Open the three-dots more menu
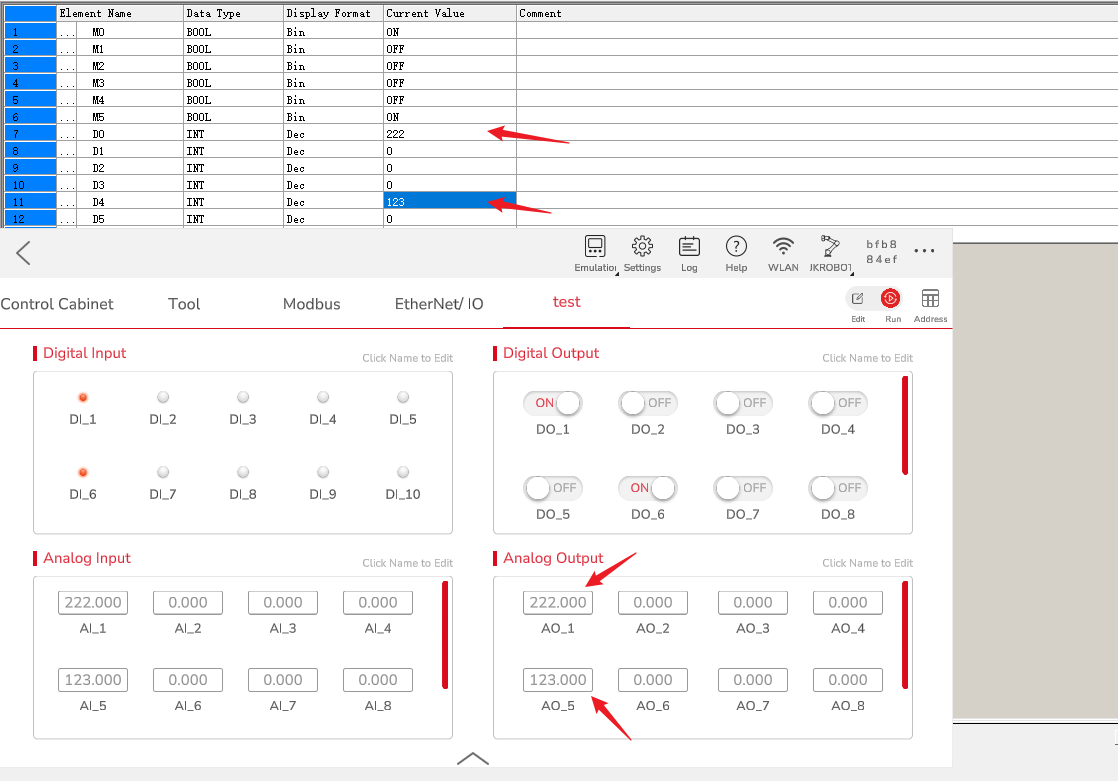 pos(924,251)
